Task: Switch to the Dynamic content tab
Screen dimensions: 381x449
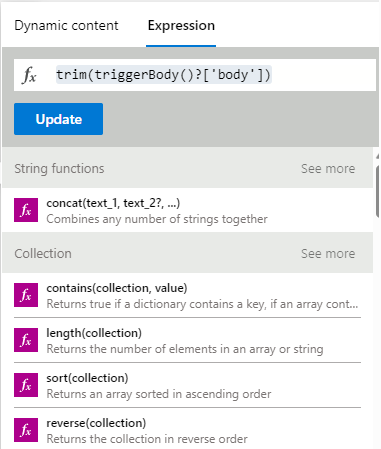Action: tap(66, 26)
